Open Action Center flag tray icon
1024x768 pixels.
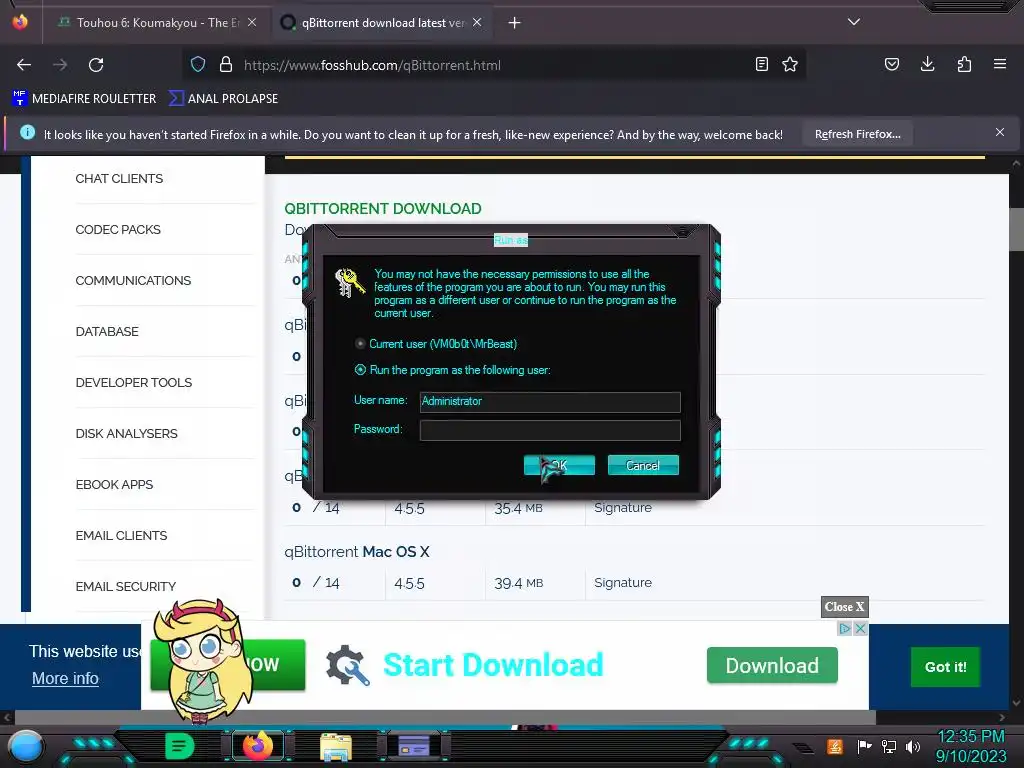pos(864,746)
